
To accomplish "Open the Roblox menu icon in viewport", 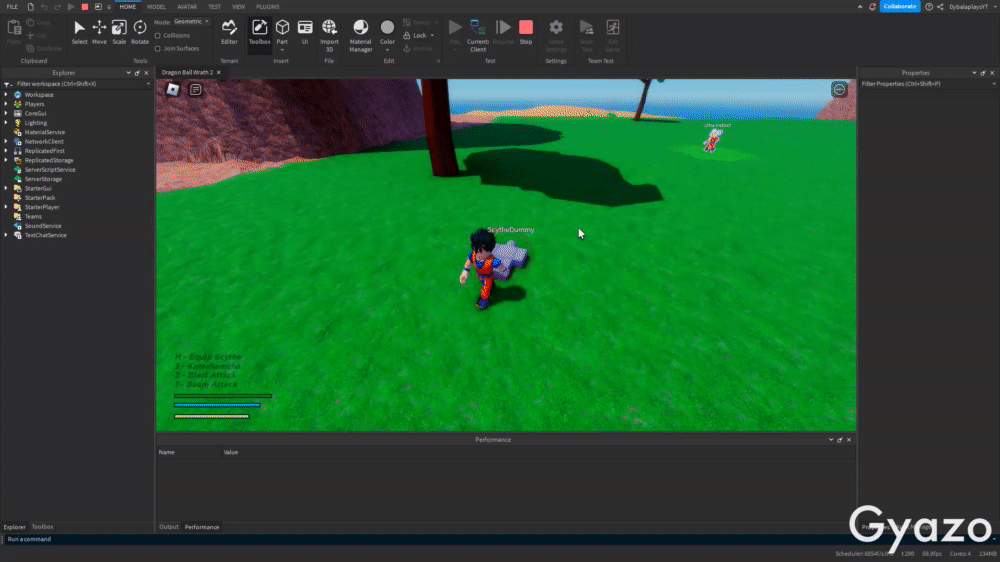I will coord(173,89).
